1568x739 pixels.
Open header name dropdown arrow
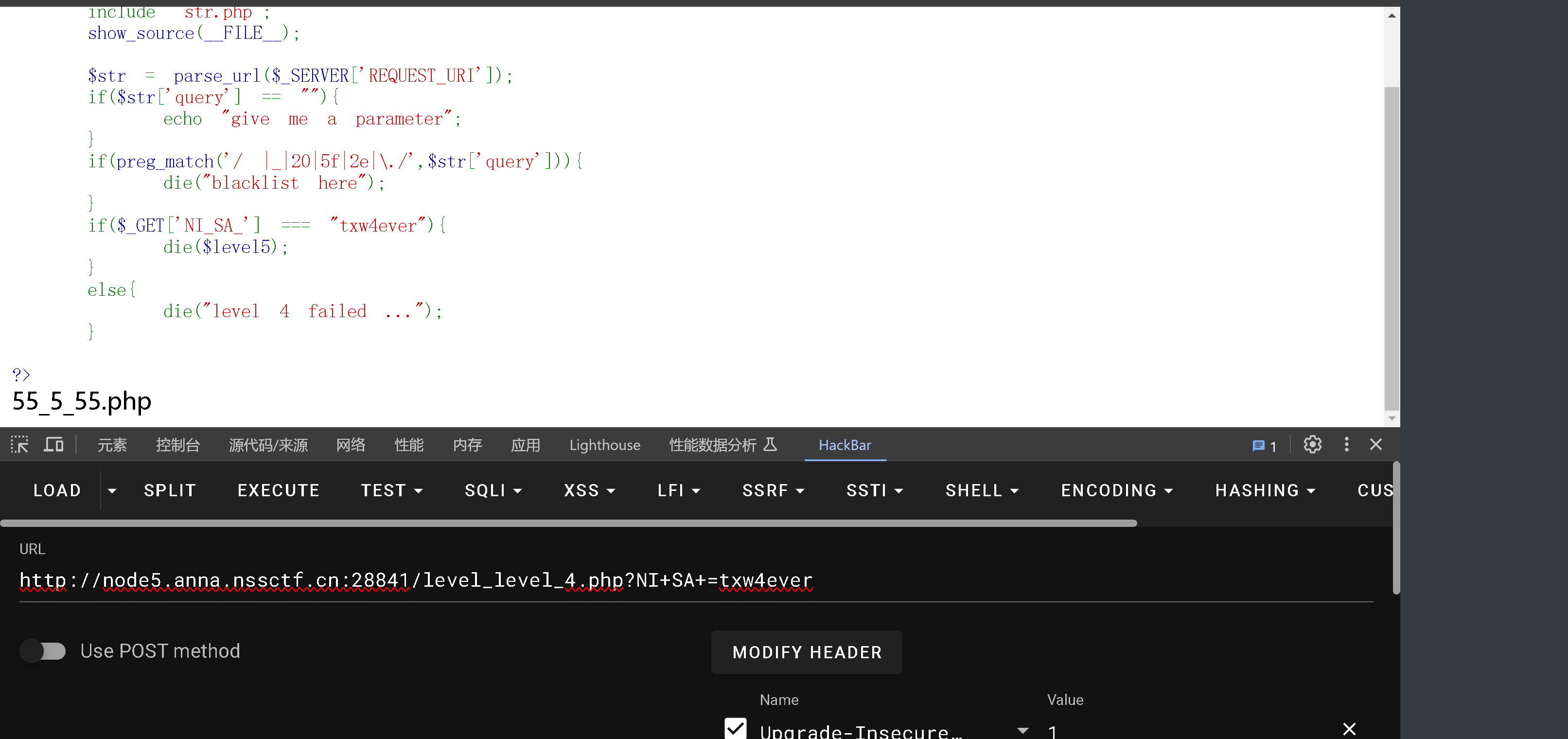tap(1022, 730)
